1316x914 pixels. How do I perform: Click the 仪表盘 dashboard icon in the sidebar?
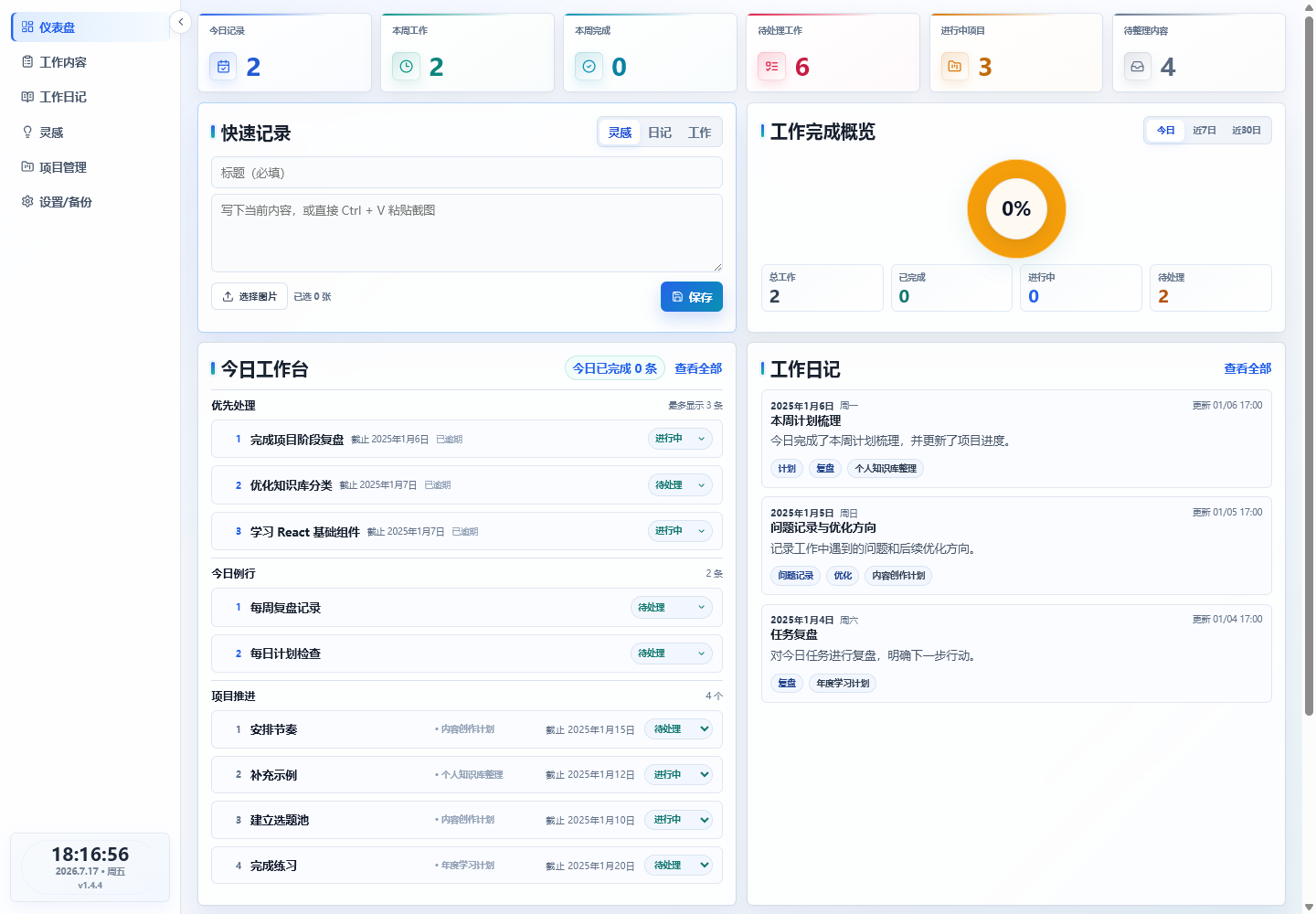click(27, 27)
